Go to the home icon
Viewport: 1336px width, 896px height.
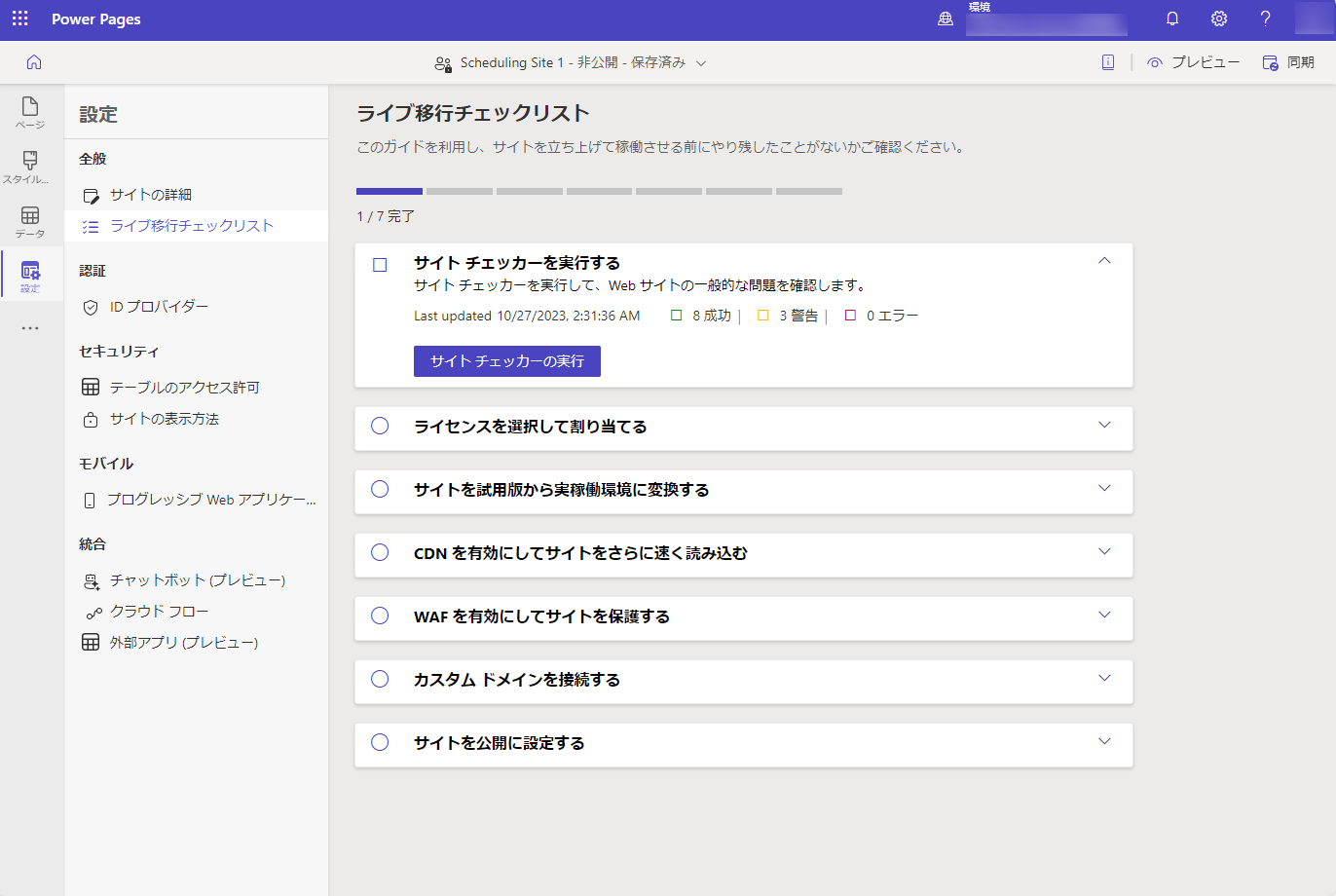point(34,62)
